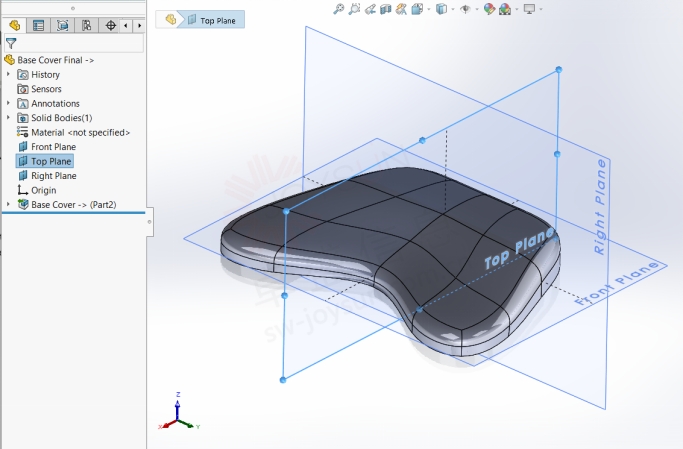Click the Material <not specified> icon
Image resolution: width=683 pixels, height=449 pixels.
coord(23,132)
